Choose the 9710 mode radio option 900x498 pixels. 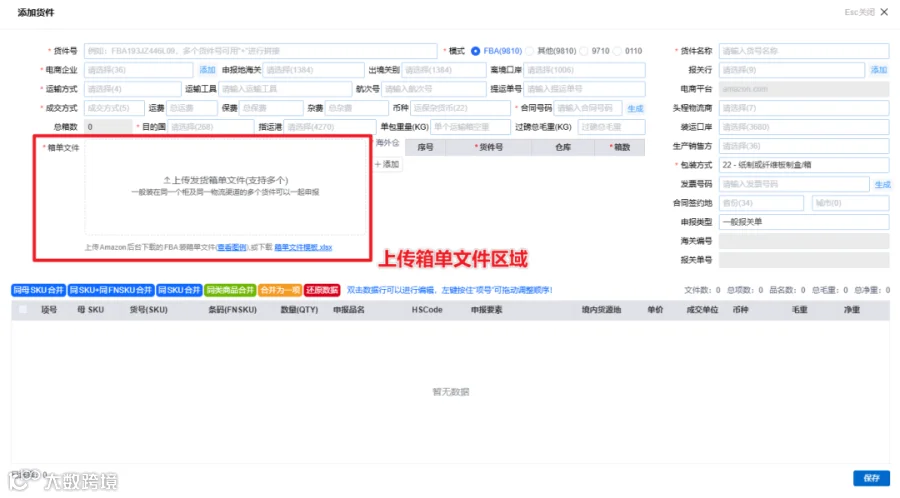(x=584, y=51)
